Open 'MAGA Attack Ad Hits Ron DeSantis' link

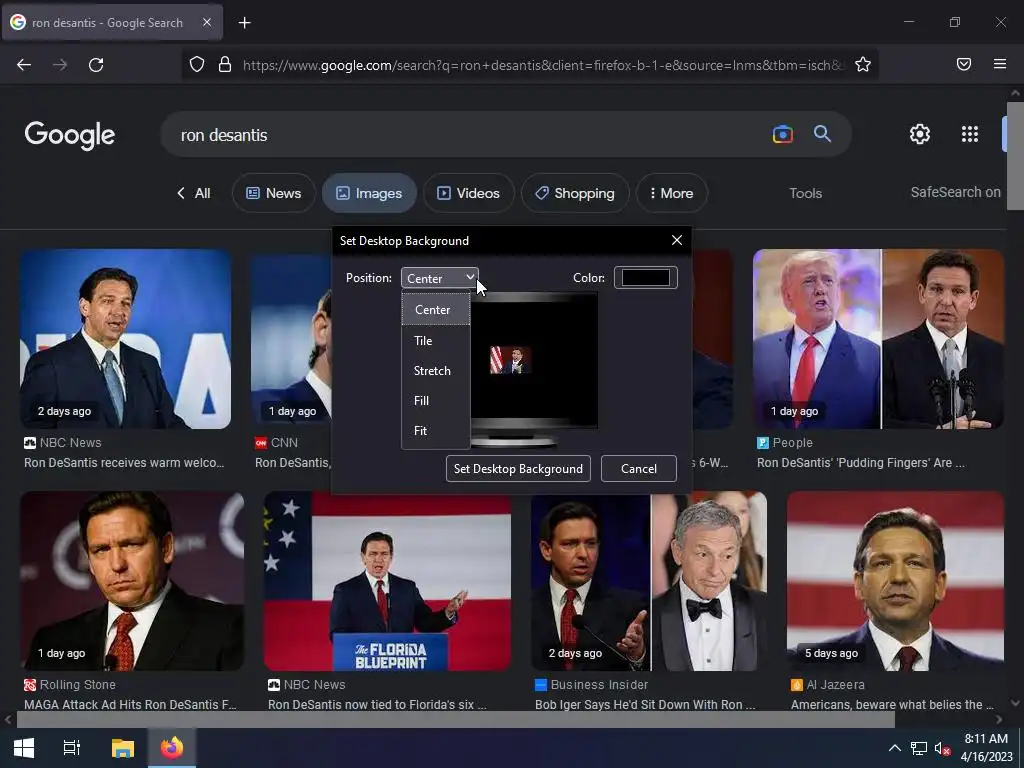point(130,705)
